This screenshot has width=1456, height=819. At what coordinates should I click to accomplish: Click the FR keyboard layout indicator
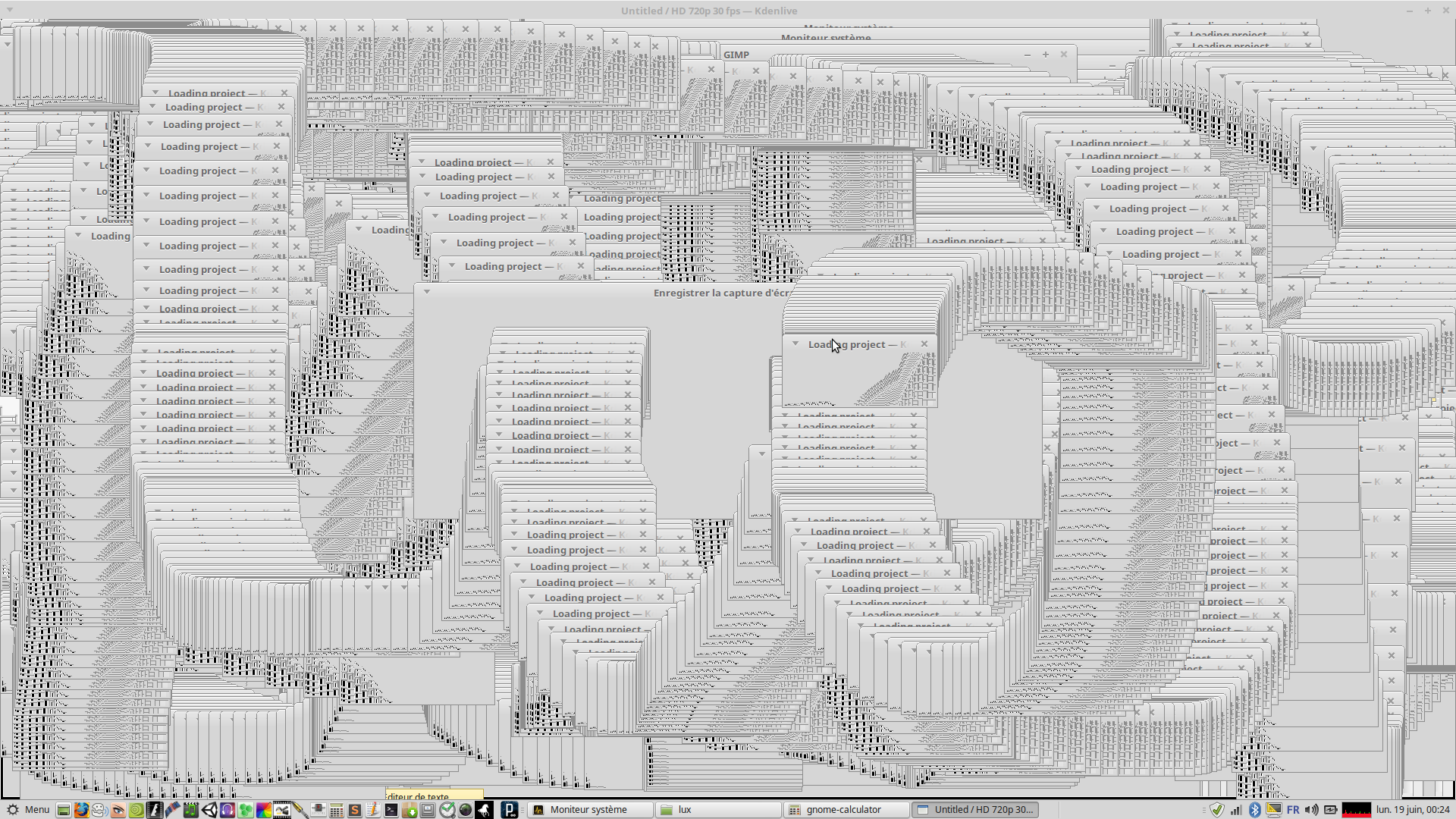pos(1293,810)
